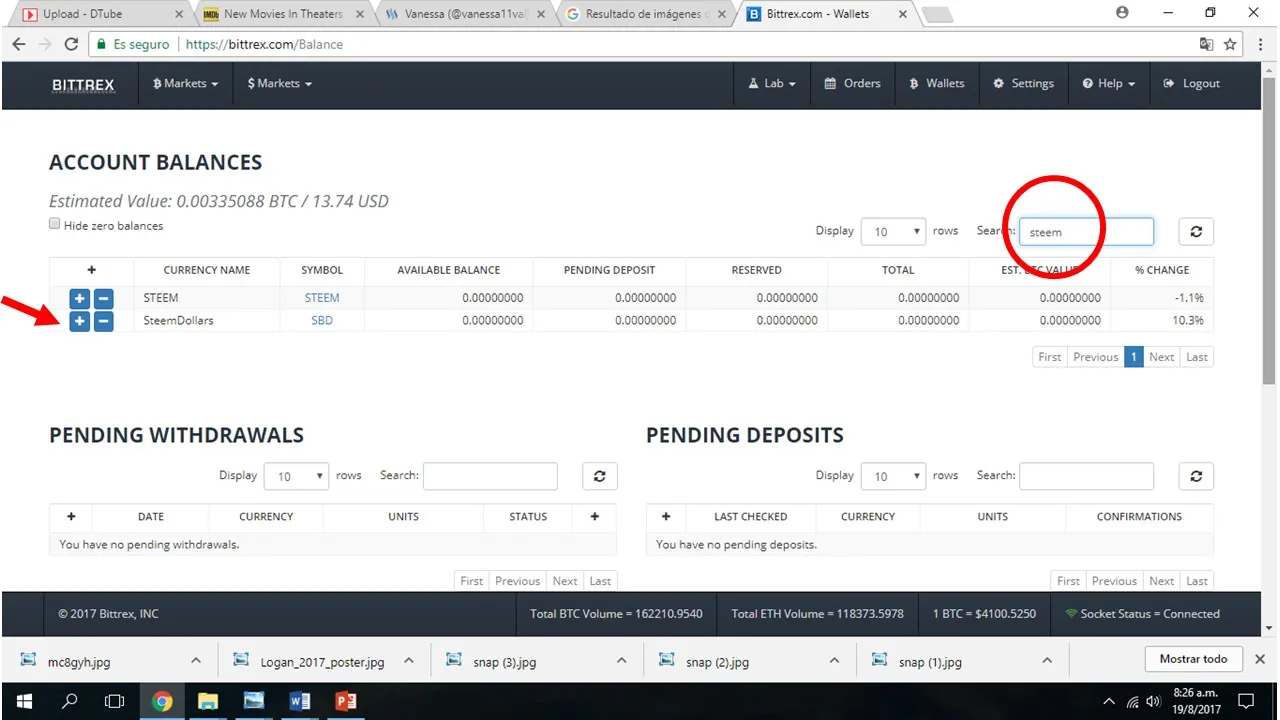Click the translate page icon in address bar
Screen dimensions: 1280x720
pos(1206,44)
